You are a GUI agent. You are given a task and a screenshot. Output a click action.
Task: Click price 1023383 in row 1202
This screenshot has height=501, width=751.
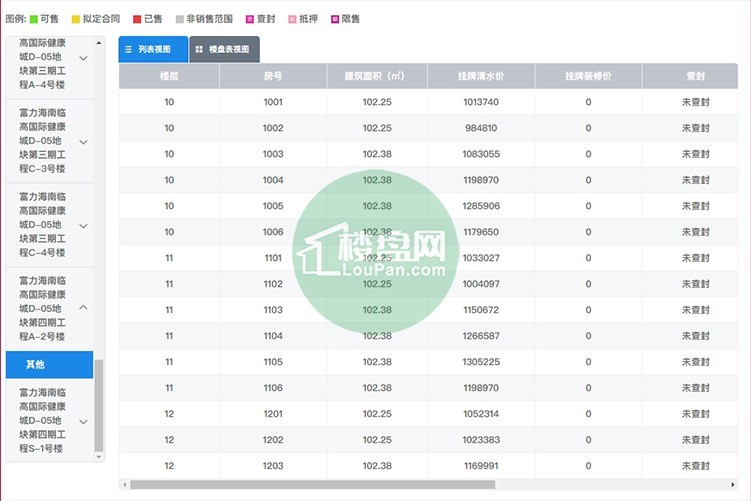(x=481, y=440)
